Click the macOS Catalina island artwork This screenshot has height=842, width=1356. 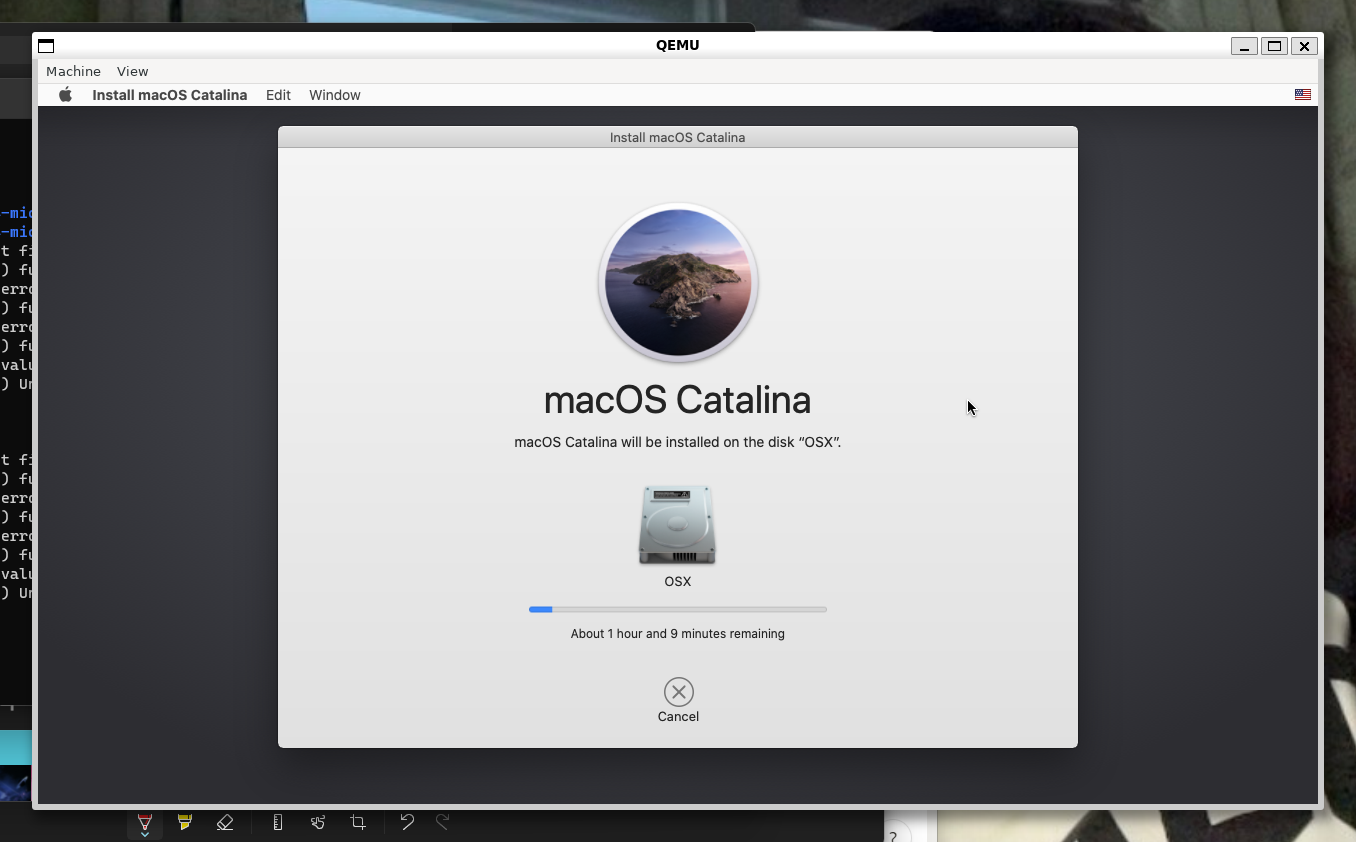pyautogui.click(x=678, y=283)
